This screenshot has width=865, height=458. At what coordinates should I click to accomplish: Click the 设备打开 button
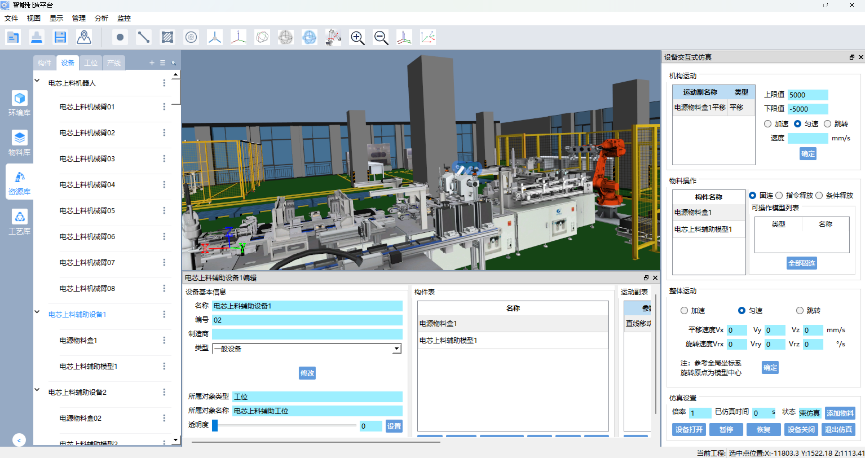coord(689,429)
